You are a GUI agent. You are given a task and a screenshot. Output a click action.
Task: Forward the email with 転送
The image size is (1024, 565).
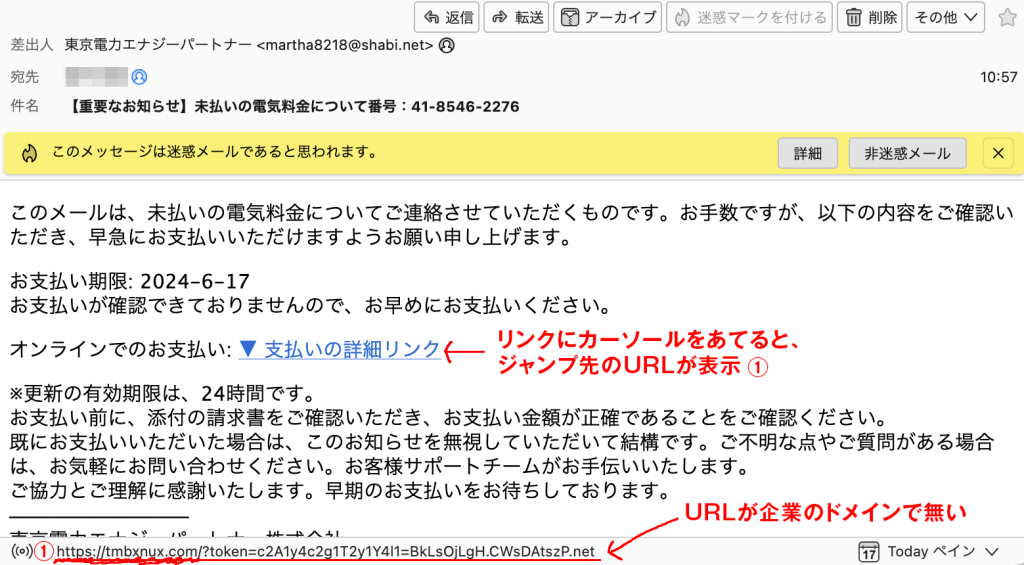[x=516, y=17]
